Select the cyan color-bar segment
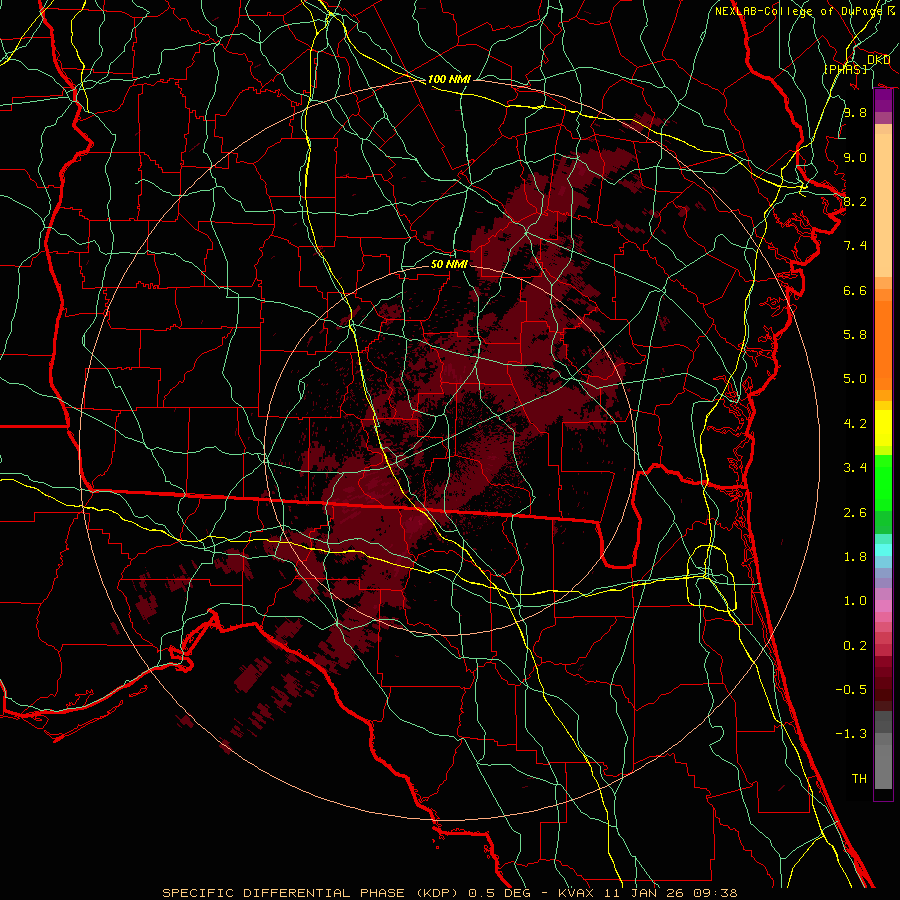Viewport: 900px width, 900px height. (x=883, y=550)
